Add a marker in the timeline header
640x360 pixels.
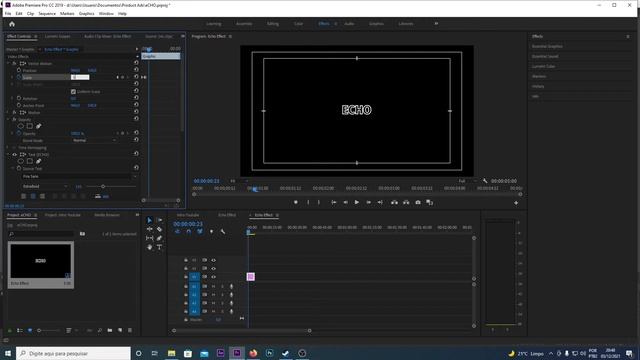coord(211,231)
